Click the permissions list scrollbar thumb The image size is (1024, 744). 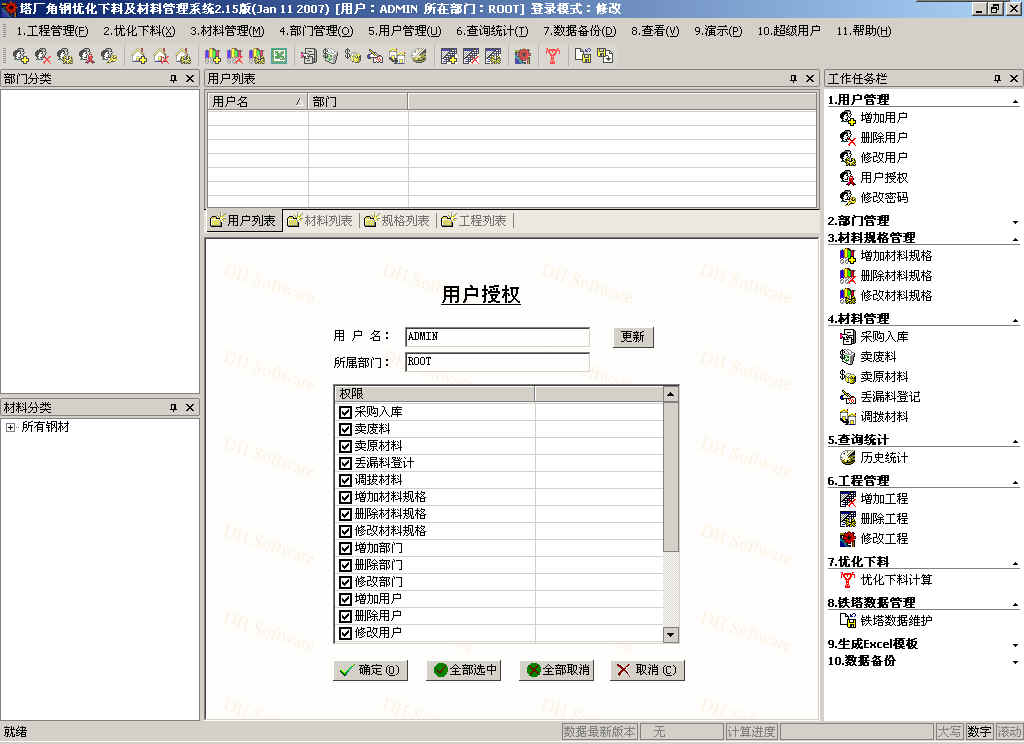671,477
